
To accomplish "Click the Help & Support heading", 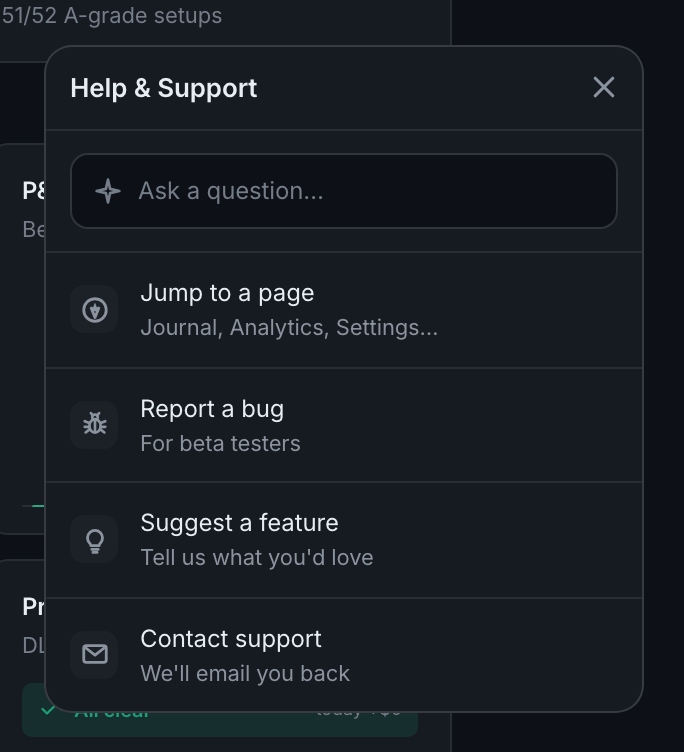I will pyautogui.click(x=164, y=88).
